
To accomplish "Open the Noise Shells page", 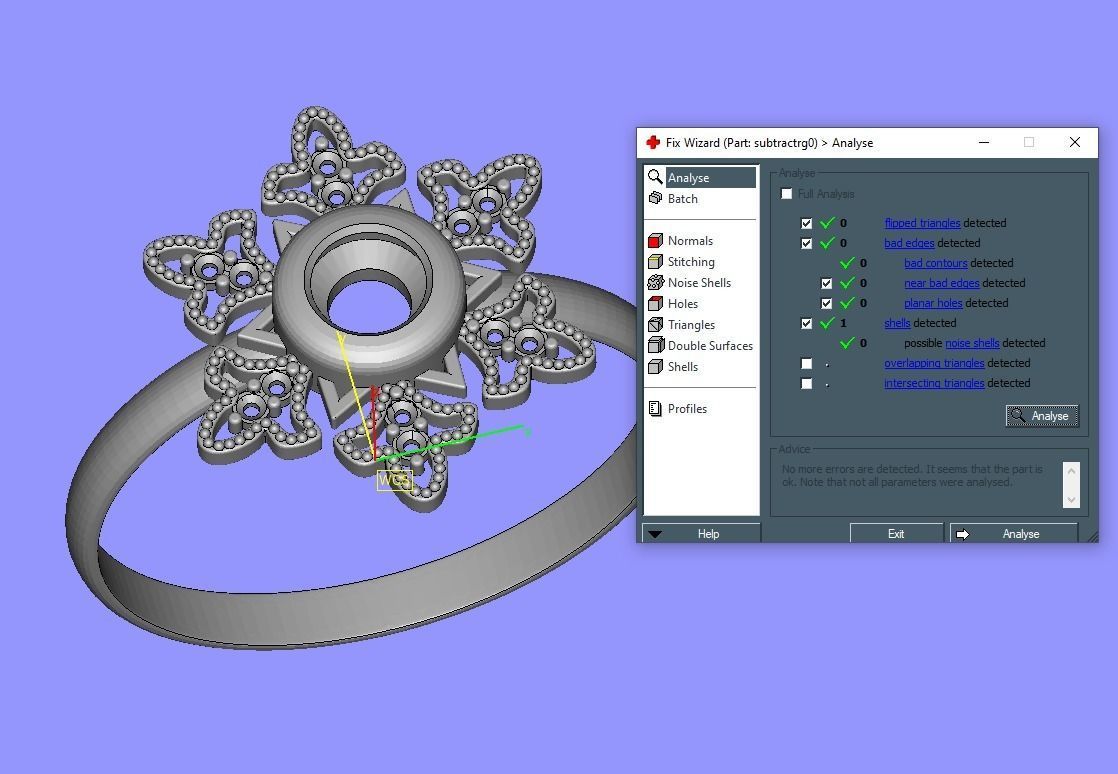I will pyautogui.click(x=699, y=283).
